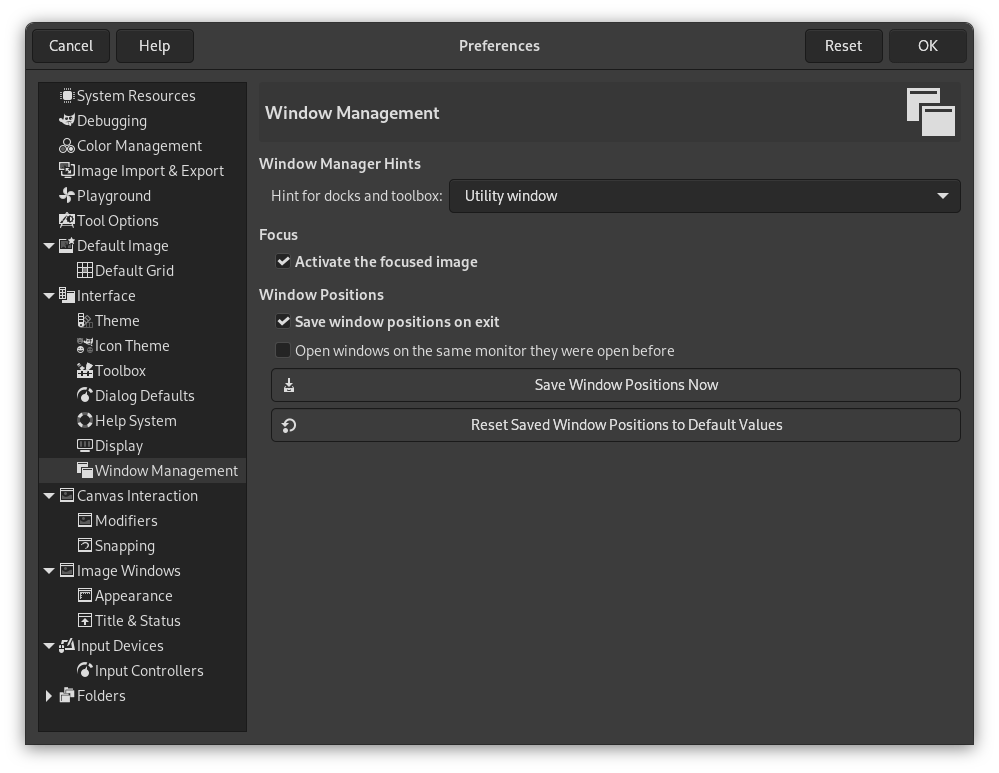Open the Hint for docks and toolbox dropdown
This screenshot has width=999, height=773.
(704, 195)
